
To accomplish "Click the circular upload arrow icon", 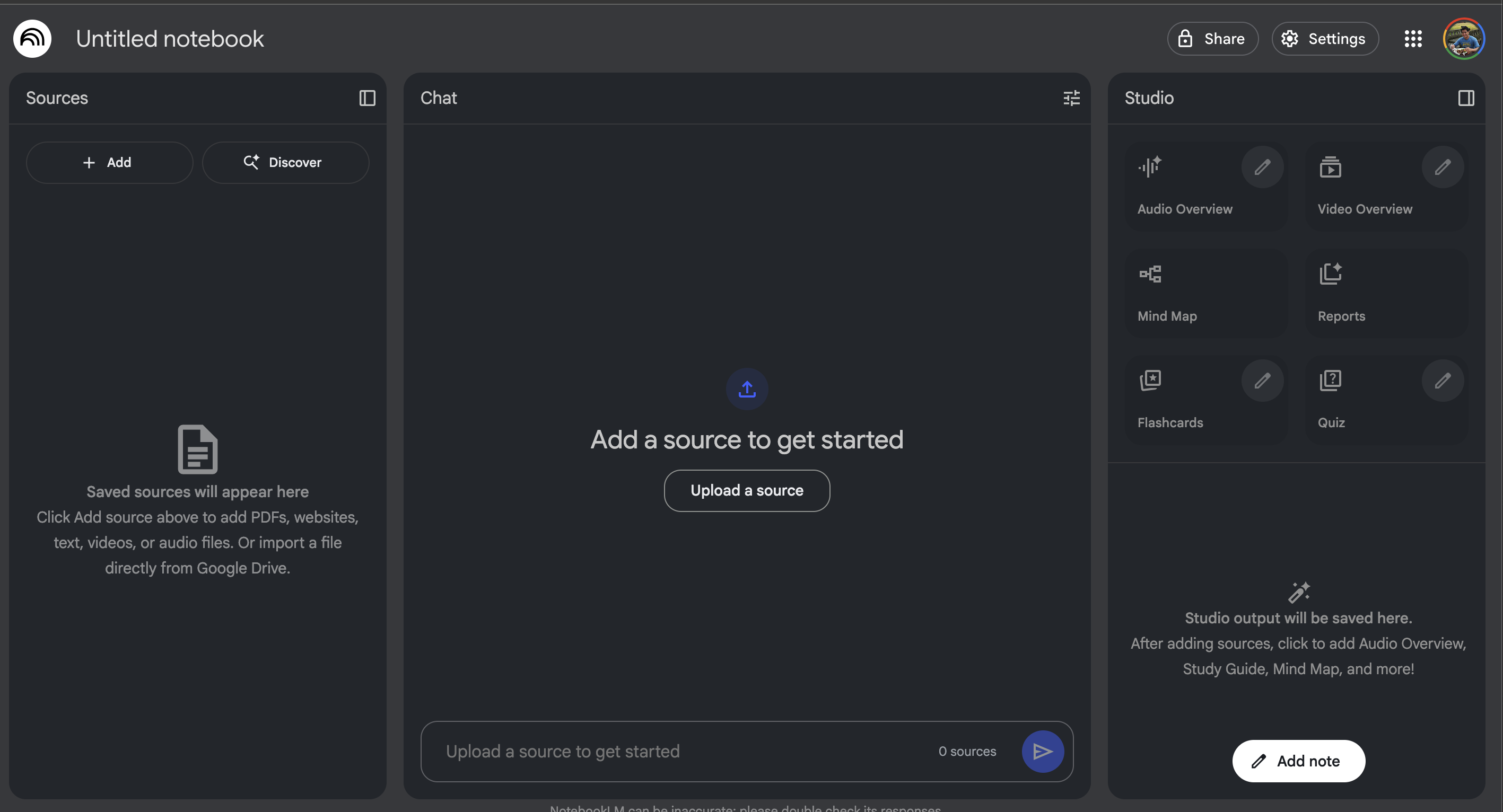I will pos(747,389).
